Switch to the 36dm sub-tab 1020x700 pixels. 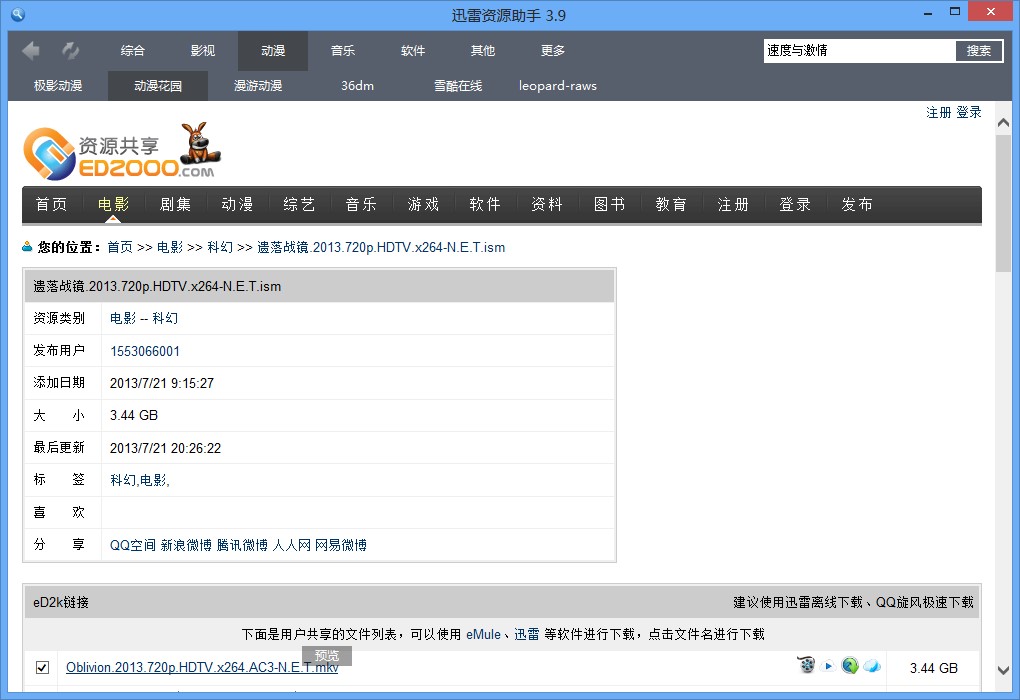pos(358,86)
